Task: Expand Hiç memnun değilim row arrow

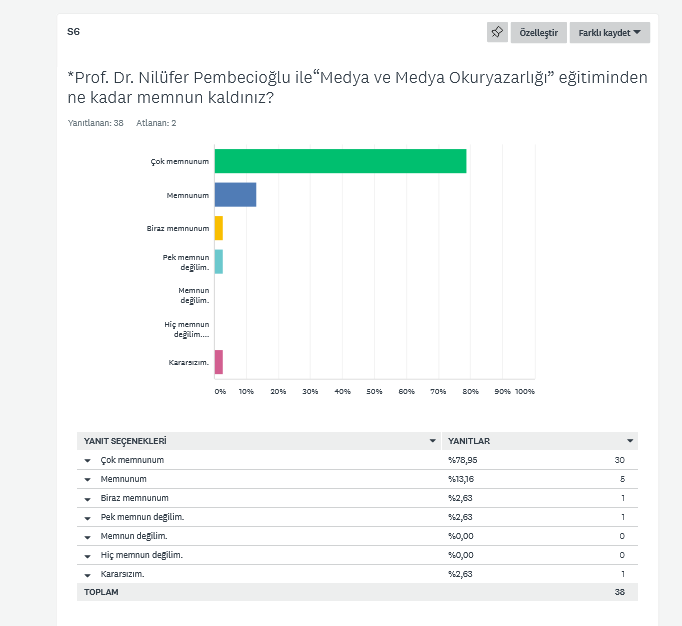Action: (x=88, y=555)
